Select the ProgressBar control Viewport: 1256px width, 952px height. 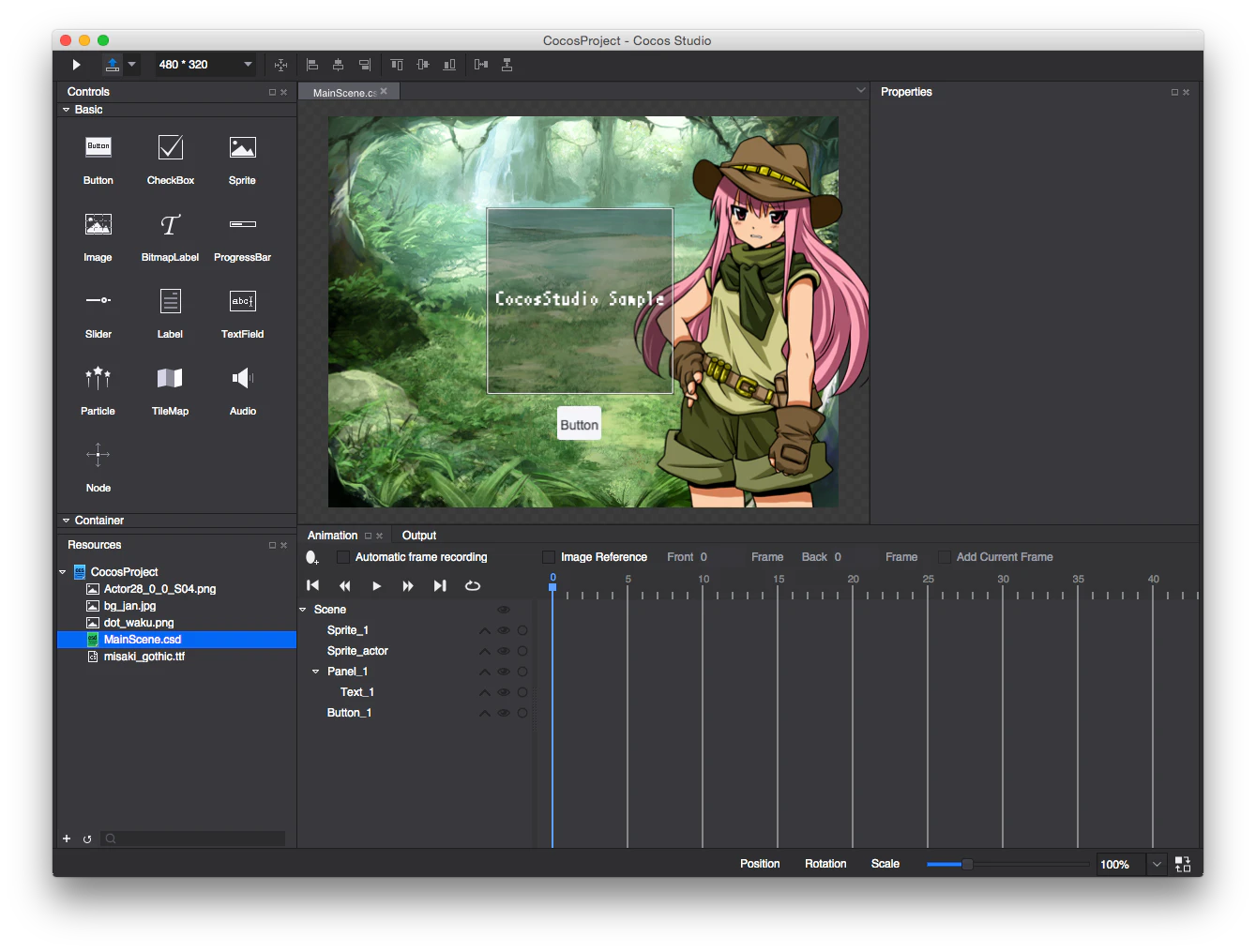(x=242, y=234)
